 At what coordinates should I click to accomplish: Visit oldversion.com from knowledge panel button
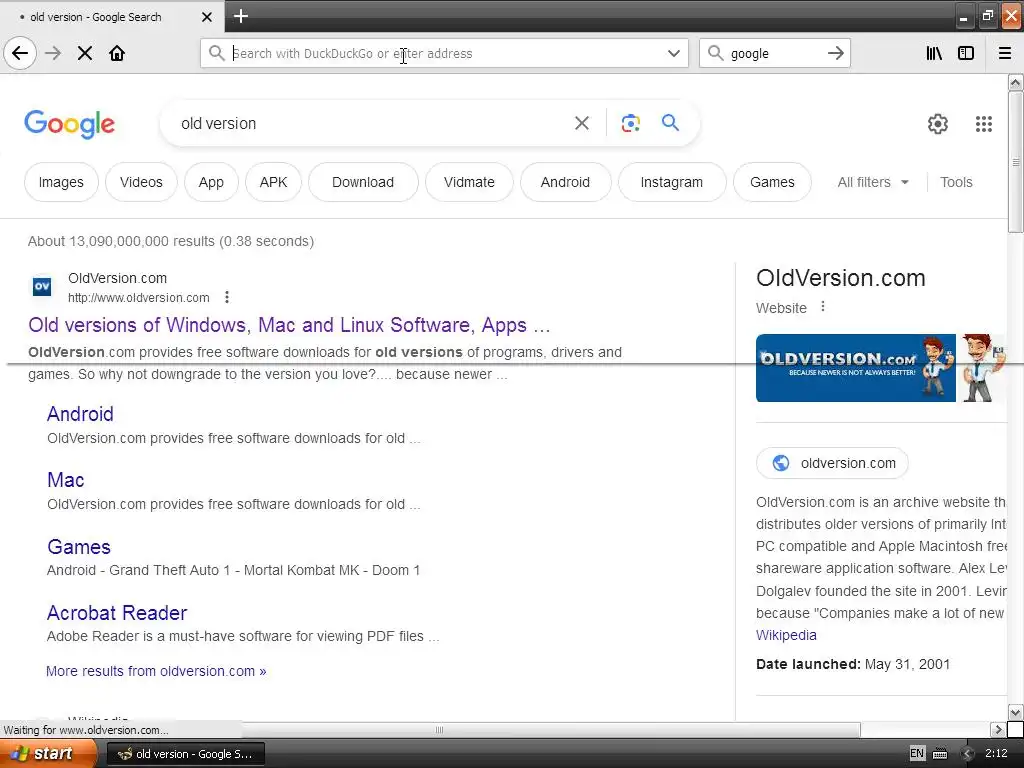pos(832,463)
